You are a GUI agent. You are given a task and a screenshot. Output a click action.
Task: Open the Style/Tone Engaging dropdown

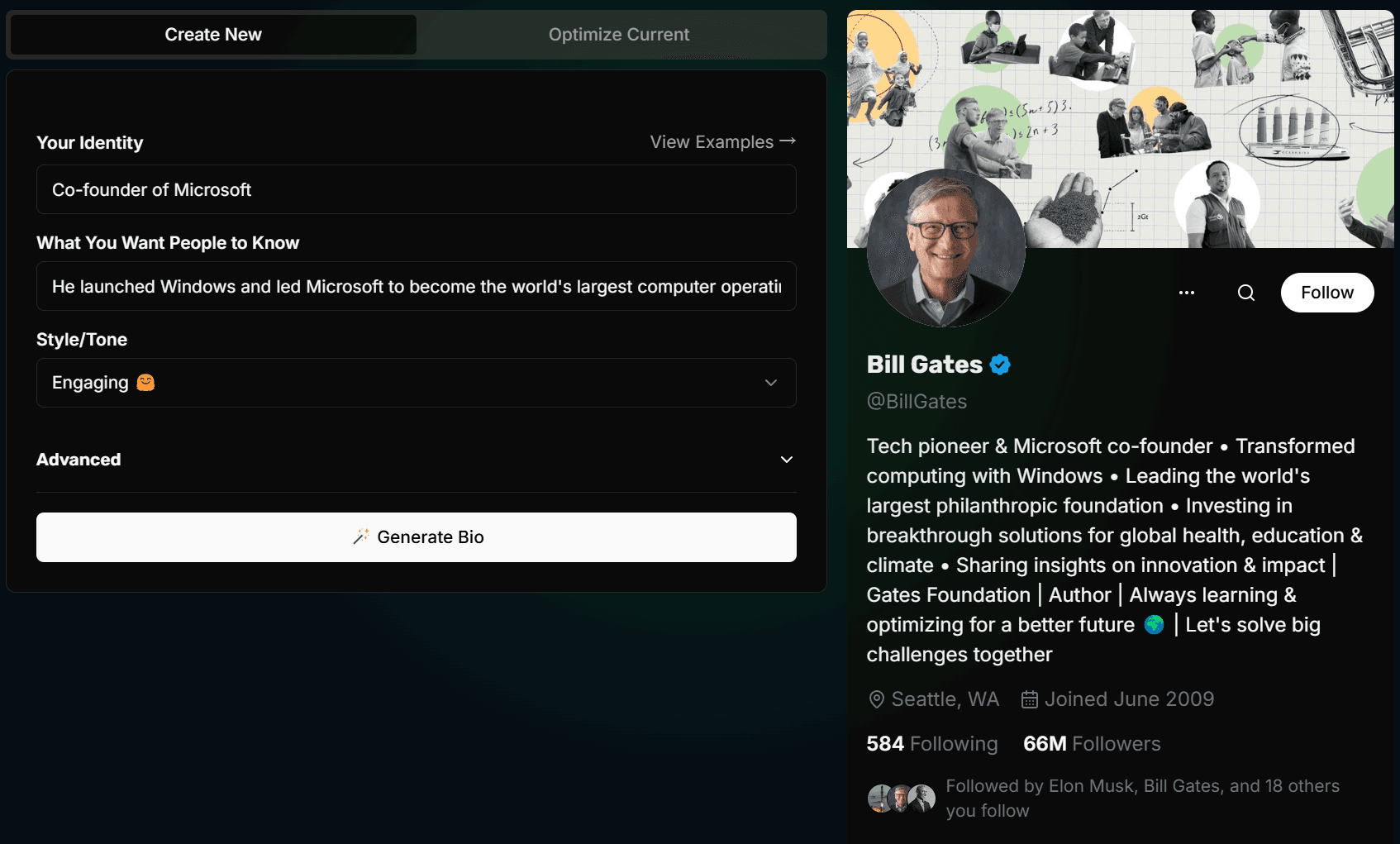click(417, 383)
